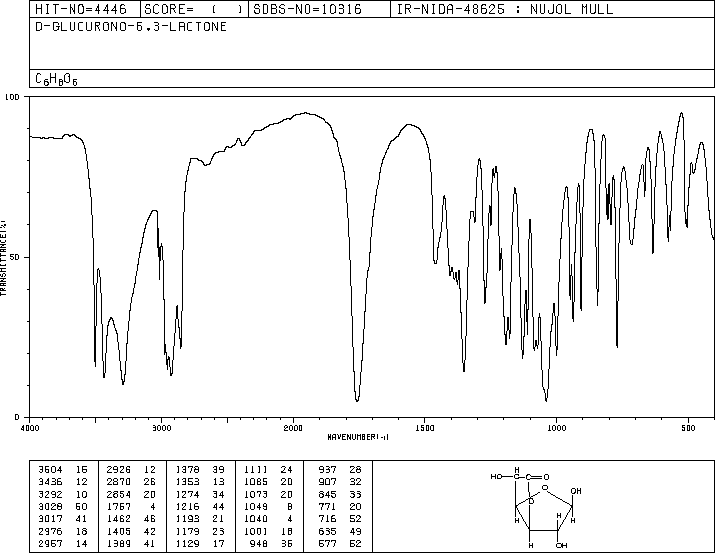Select the molecular formula C6H8O6

click(57, 79)
